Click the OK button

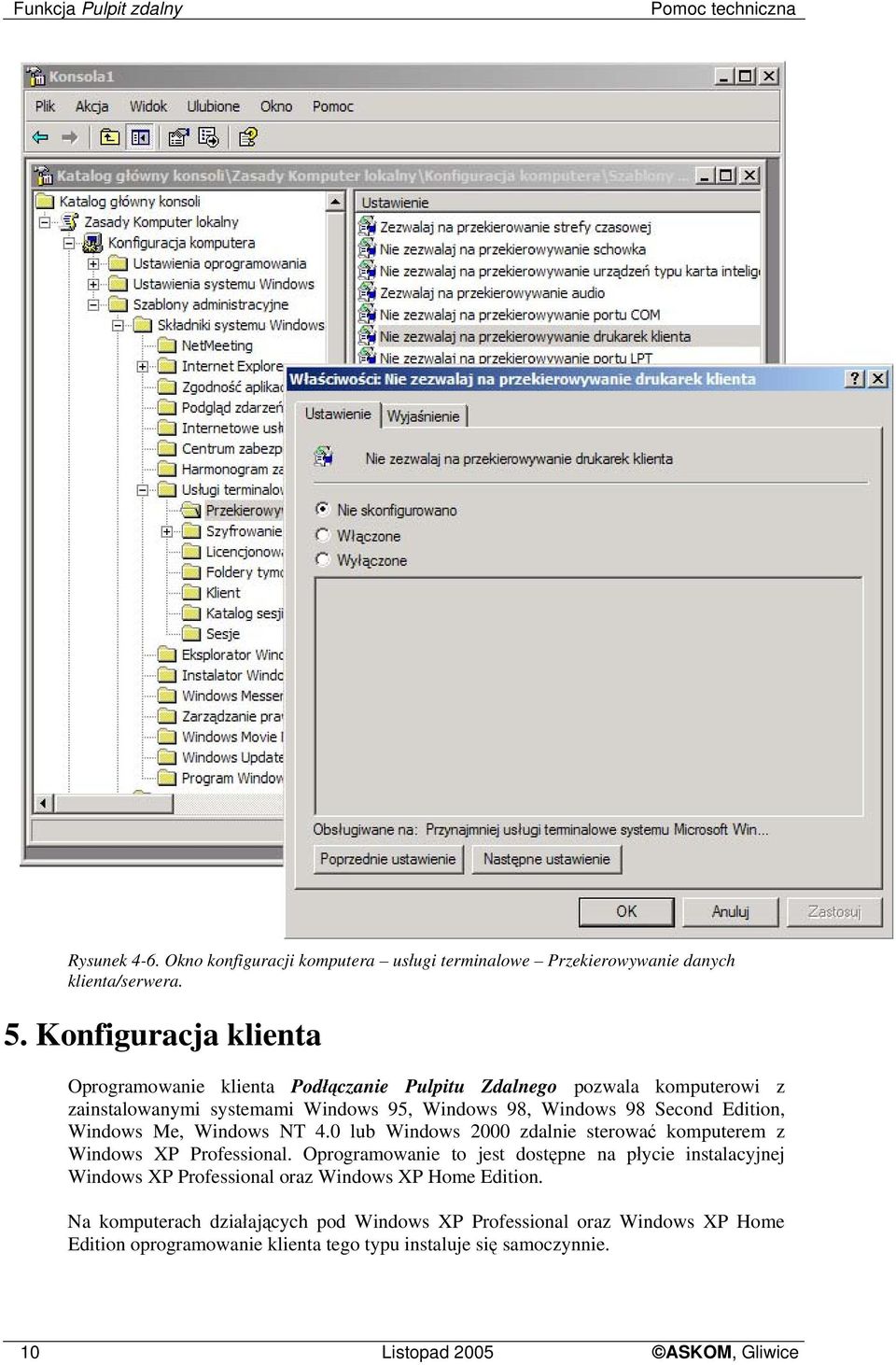tap(626, 911)
